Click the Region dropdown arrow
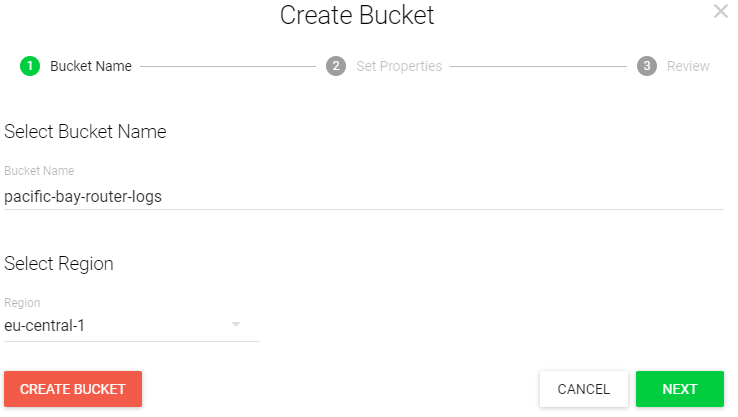738x417 pixels. 236,325
